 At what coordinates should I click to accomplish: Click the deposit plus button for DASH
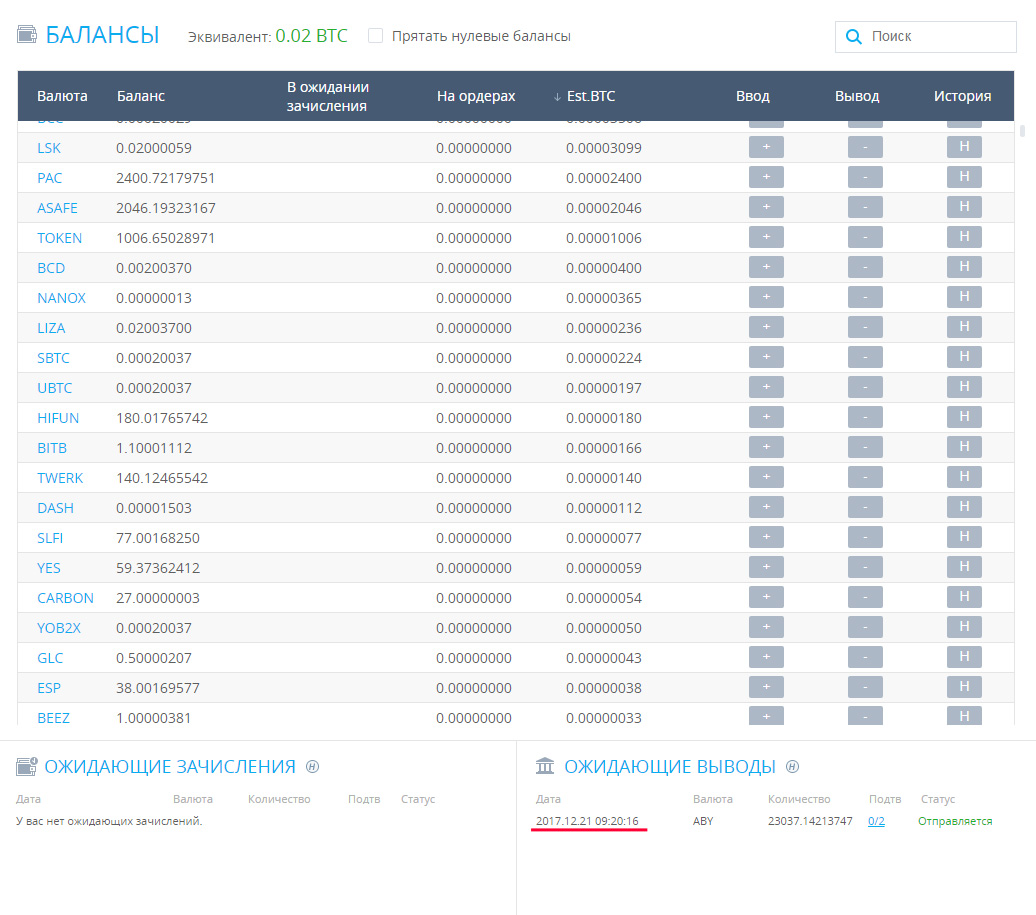[x=766, y=507]
